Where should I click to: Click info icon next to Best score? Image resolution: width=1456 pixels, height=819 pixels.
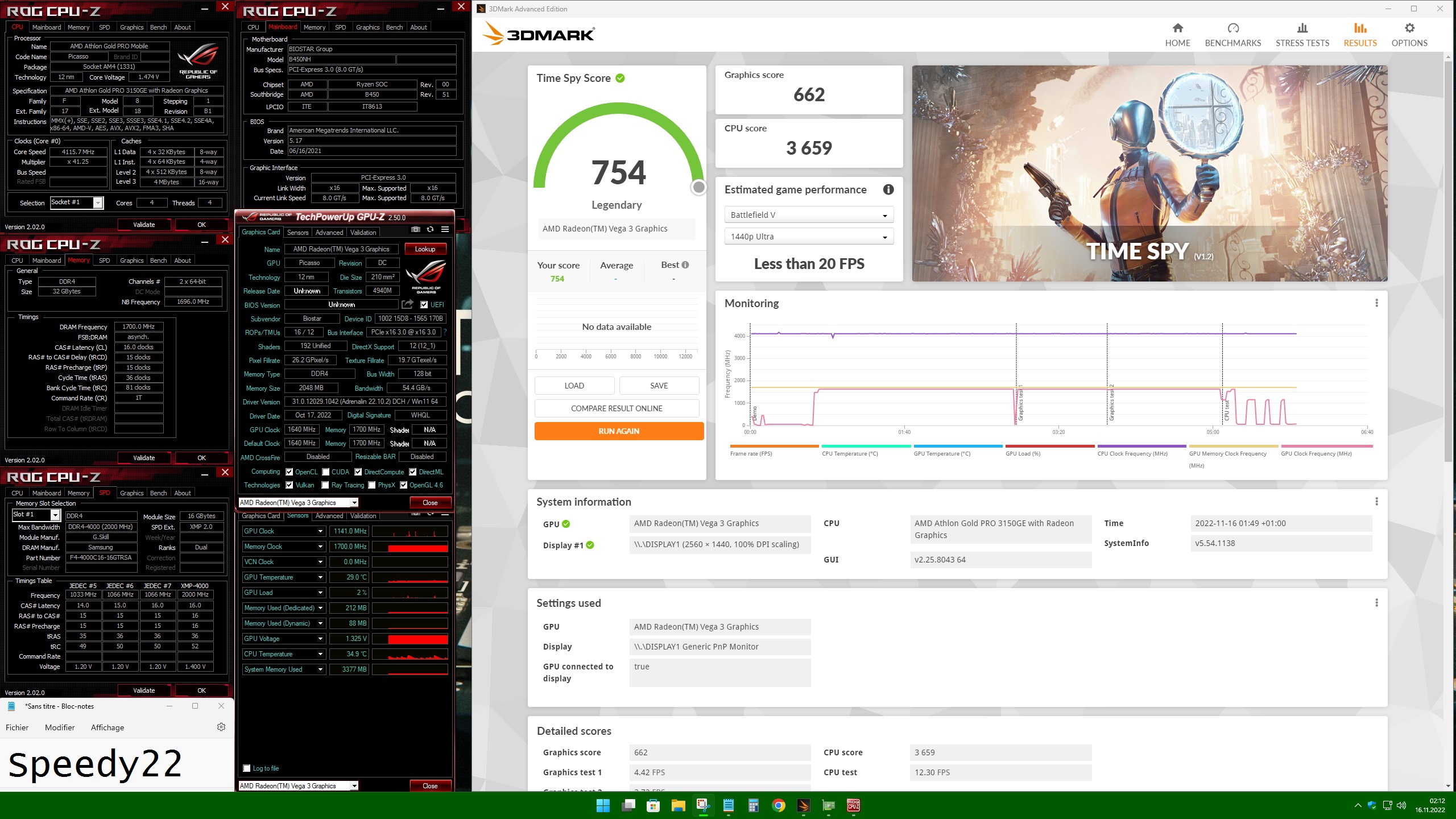[x=685, y=265]
